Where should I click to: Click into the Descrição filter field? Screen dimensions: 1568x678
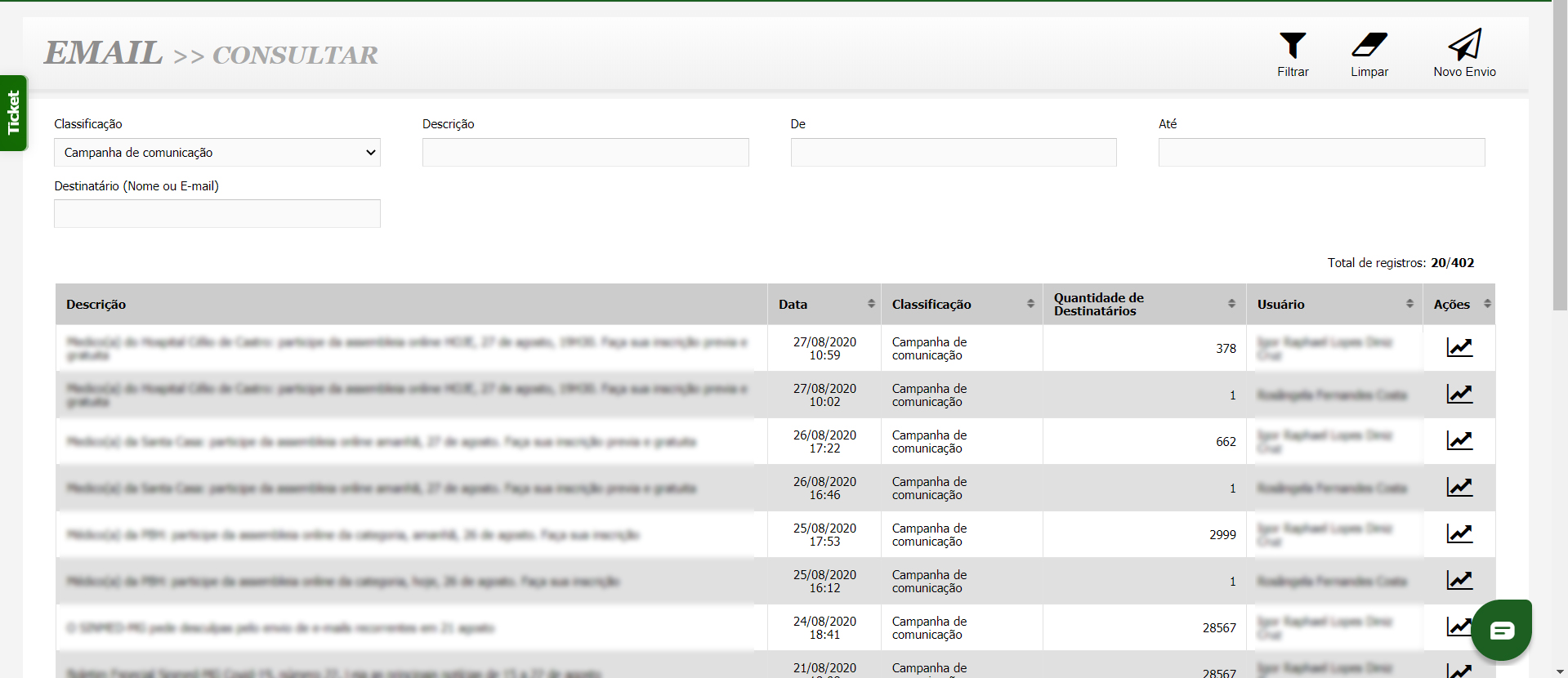(x=585, y=153)
